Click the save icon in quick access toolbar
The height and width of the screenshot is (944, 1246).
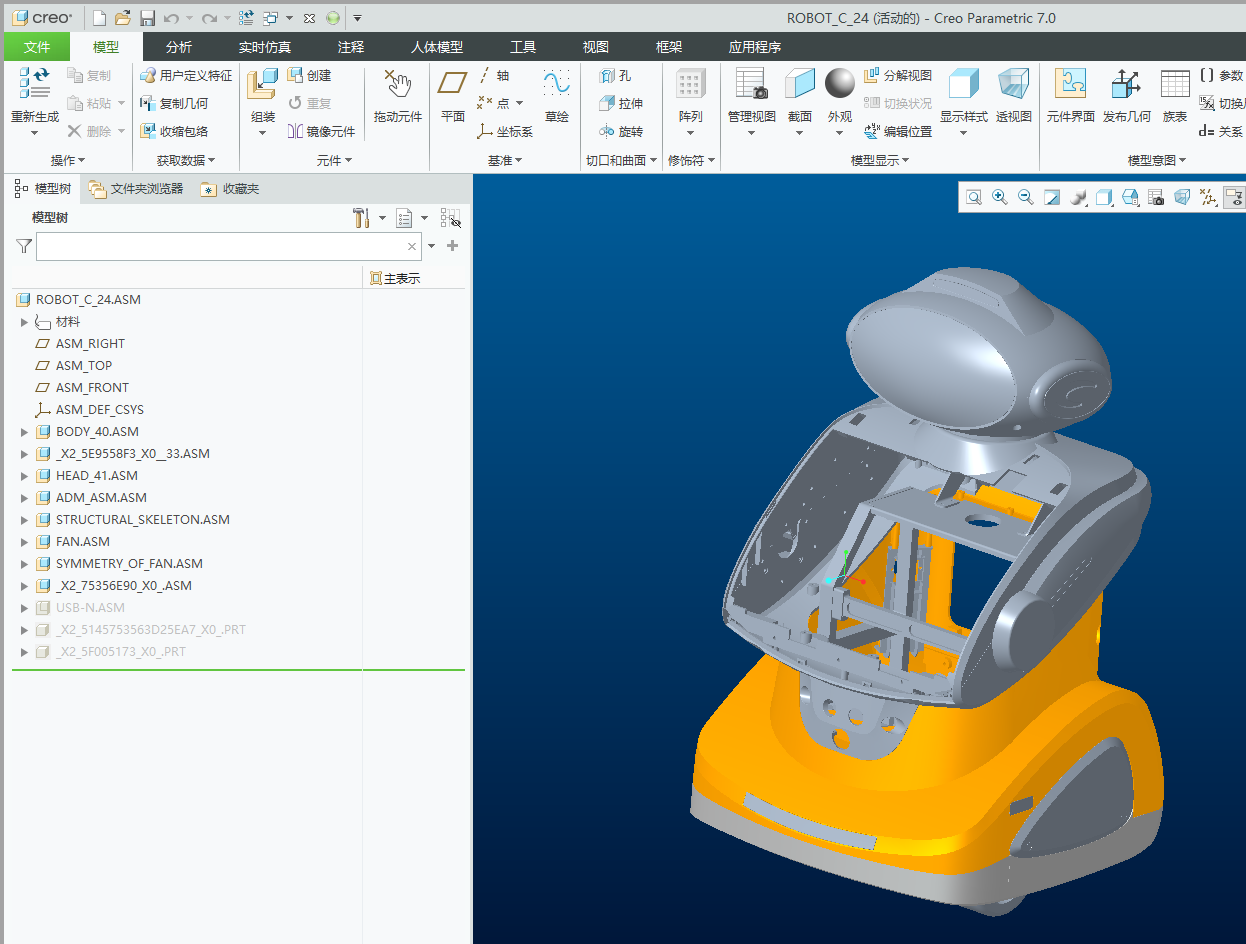[147, 18]
